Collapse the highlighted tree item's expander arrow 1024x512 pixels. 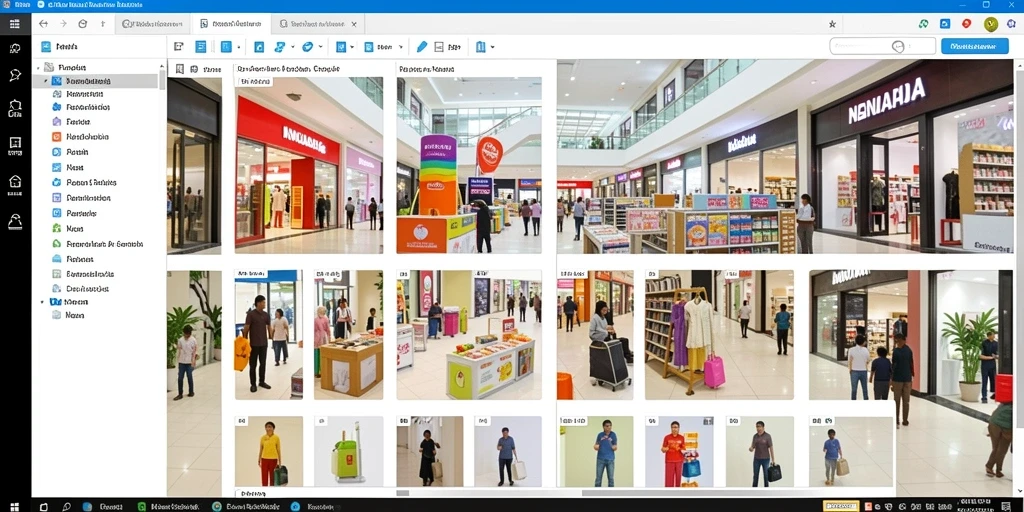(x=46, y=81)
